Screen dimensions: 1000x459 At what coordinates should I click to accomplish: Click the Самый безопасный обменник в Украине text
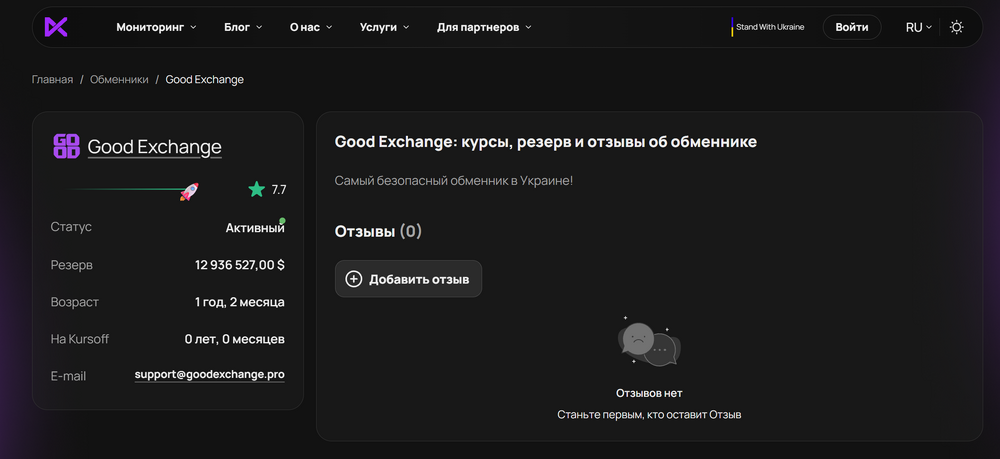454,180
